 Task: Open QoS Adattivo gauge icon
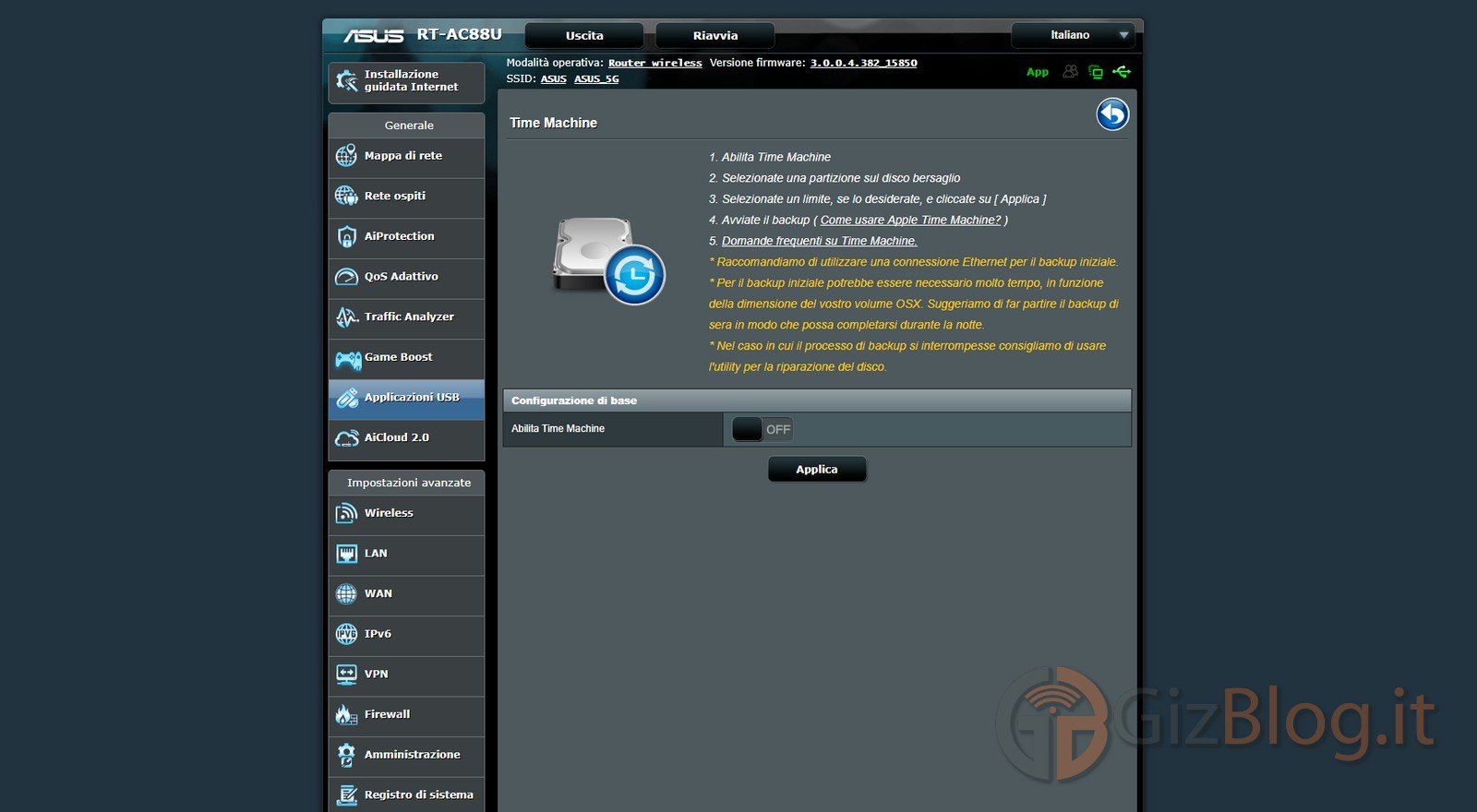tap(346, 277)
